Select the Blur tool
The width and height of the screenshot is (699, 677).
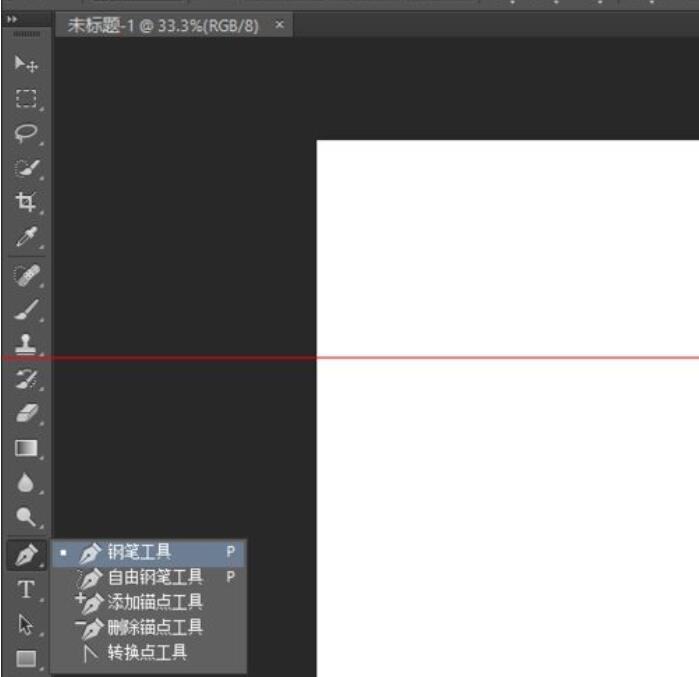pyautogui.click(x=26, y=483)
